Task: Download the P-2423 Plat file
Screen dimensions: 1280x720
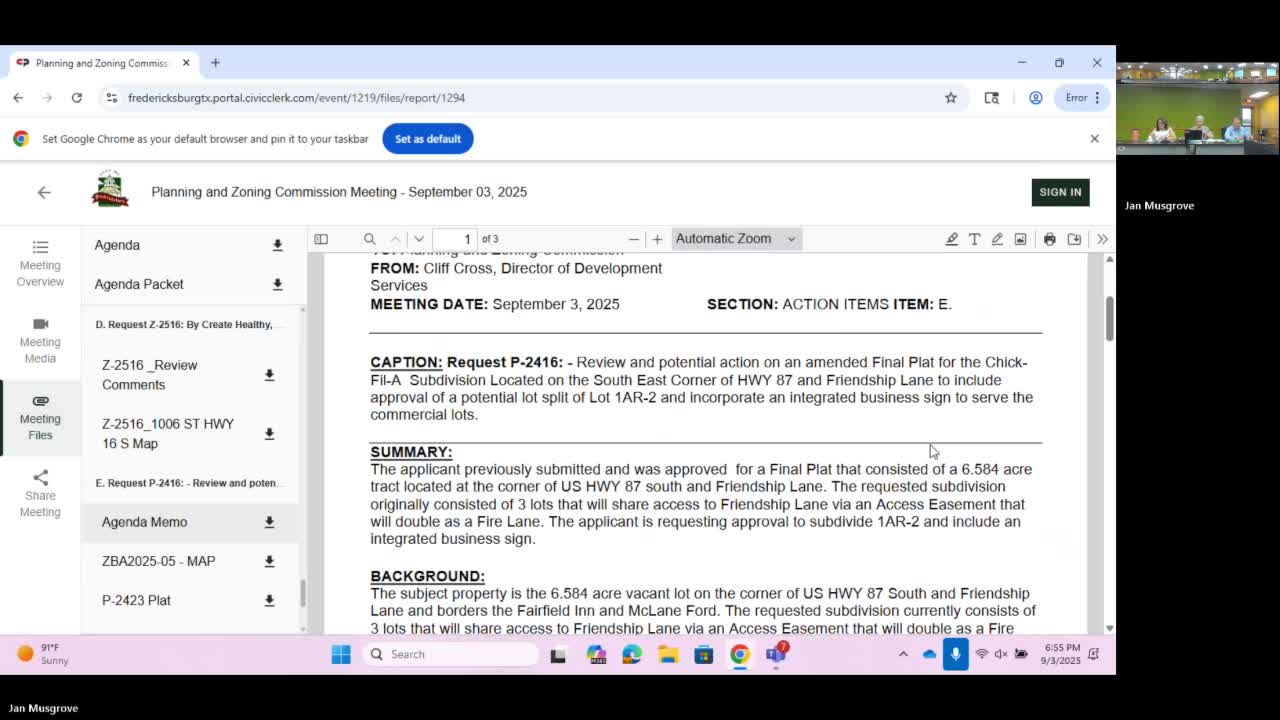Action: pyautogui.click(x=269, y=600)
